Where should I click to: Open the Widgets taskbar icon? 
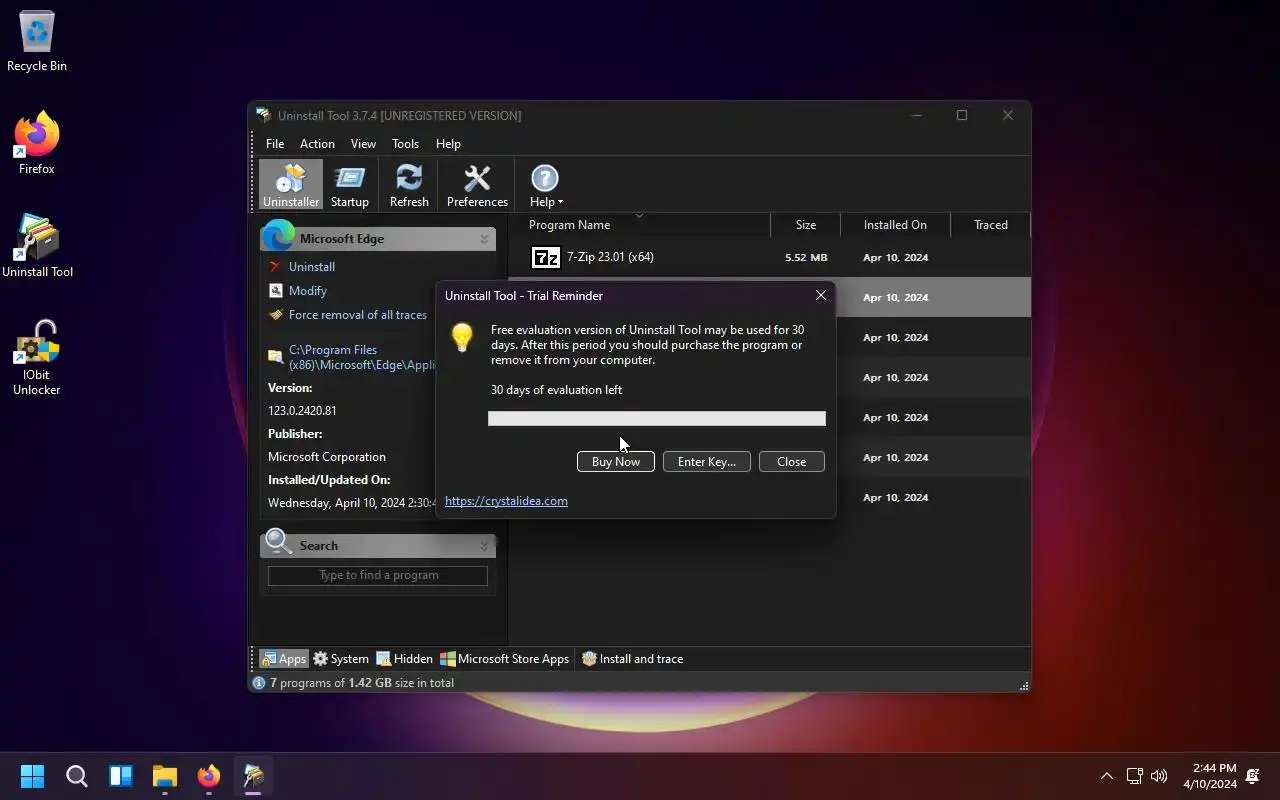(121, 776)
